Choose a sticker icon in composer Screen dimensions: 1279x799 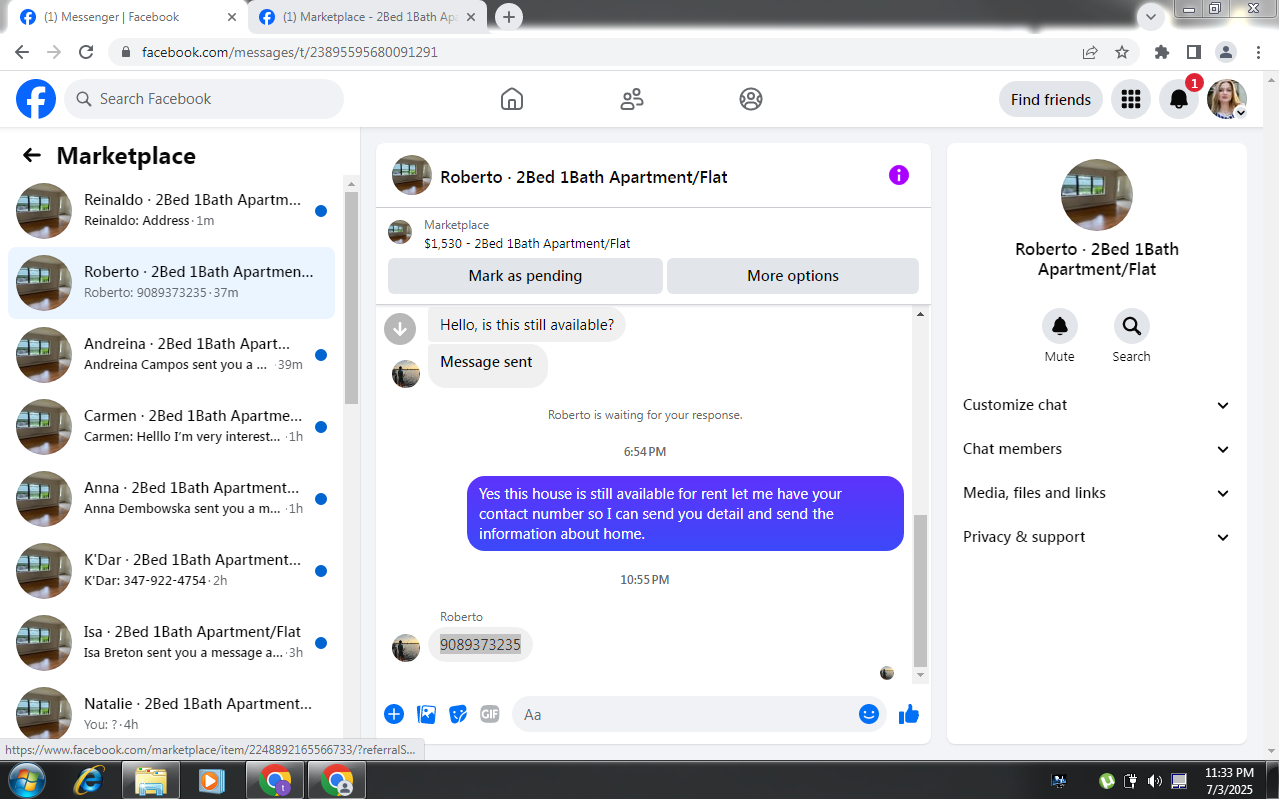click(458, 714)
